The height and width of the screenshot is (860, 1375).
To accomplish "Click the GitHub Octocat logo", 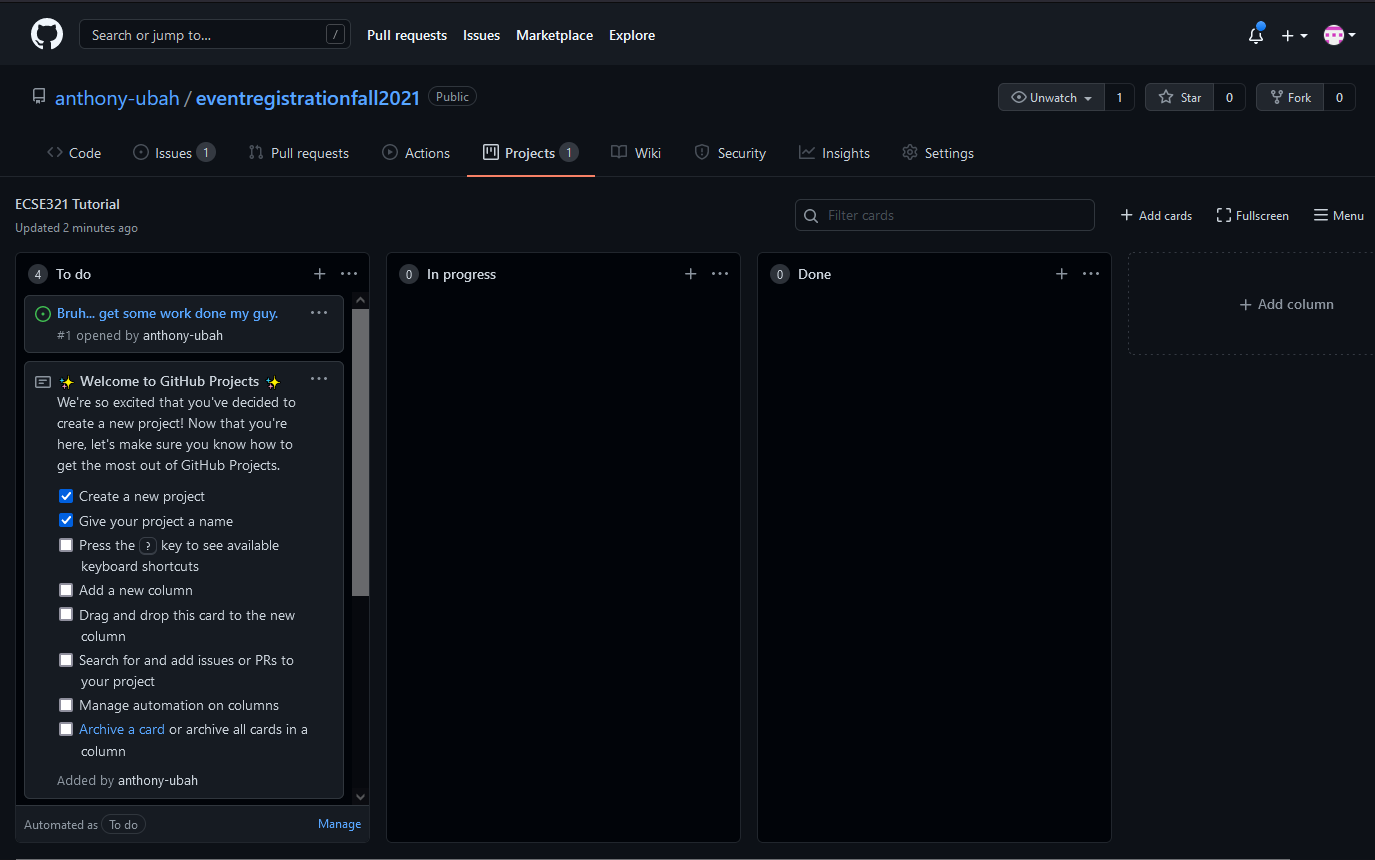I will point(47,35).
